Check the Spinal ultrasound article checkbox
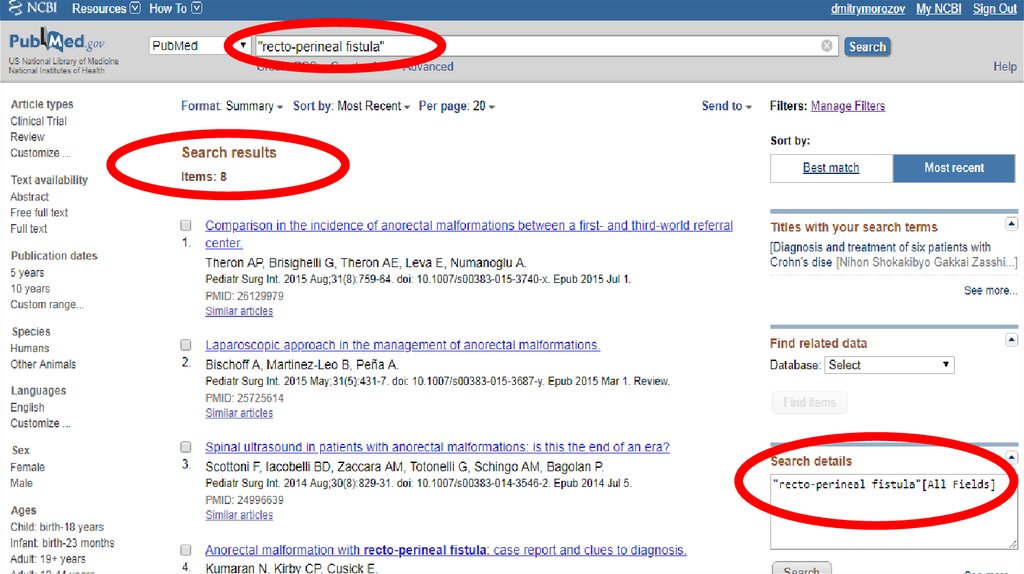Image resolution: width=1024 pixels, height=574 pixels. (x=186, y=447)
